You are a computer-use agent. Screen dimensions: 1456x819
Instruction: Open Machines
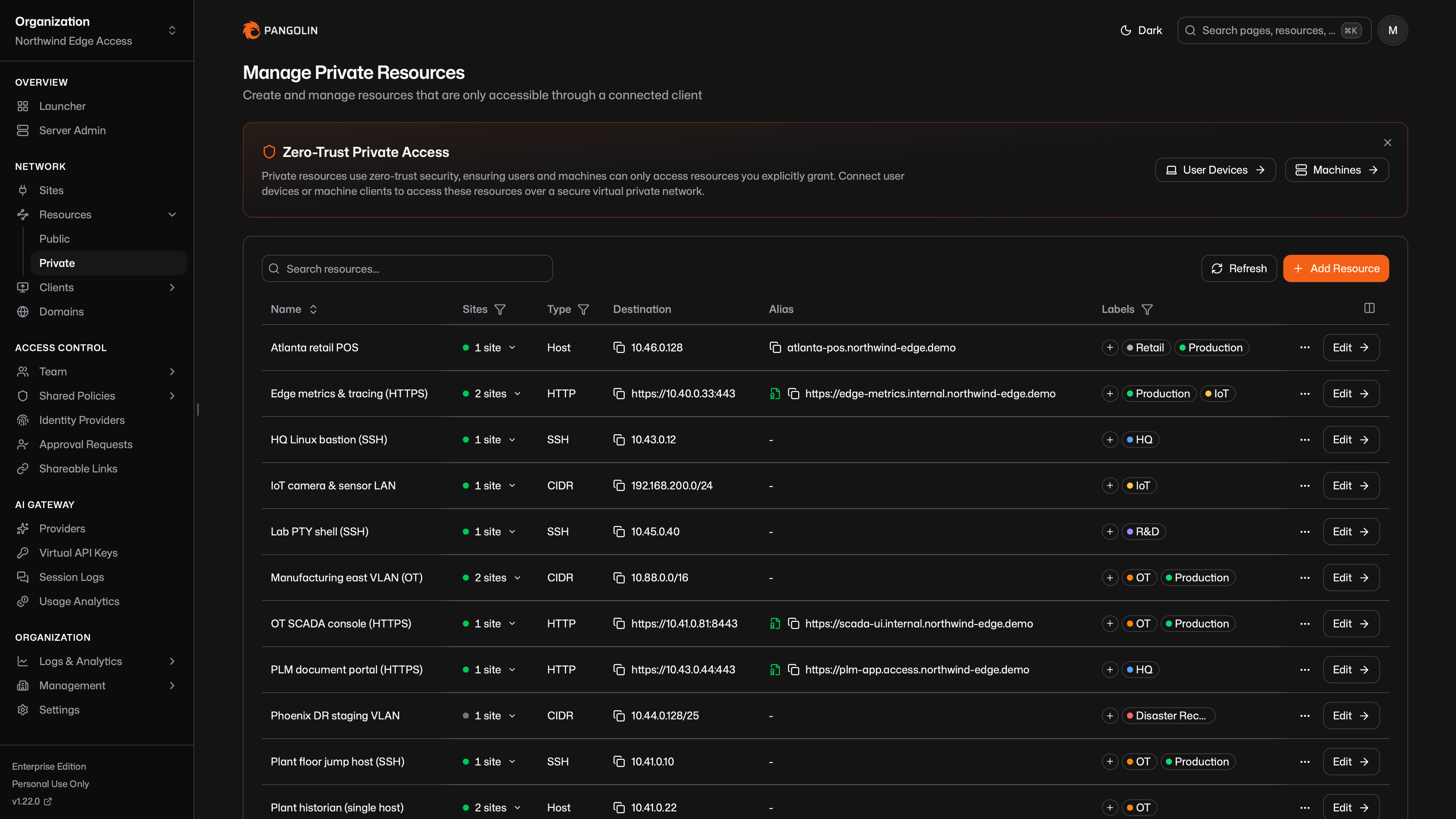click(x=1337, y=170)
